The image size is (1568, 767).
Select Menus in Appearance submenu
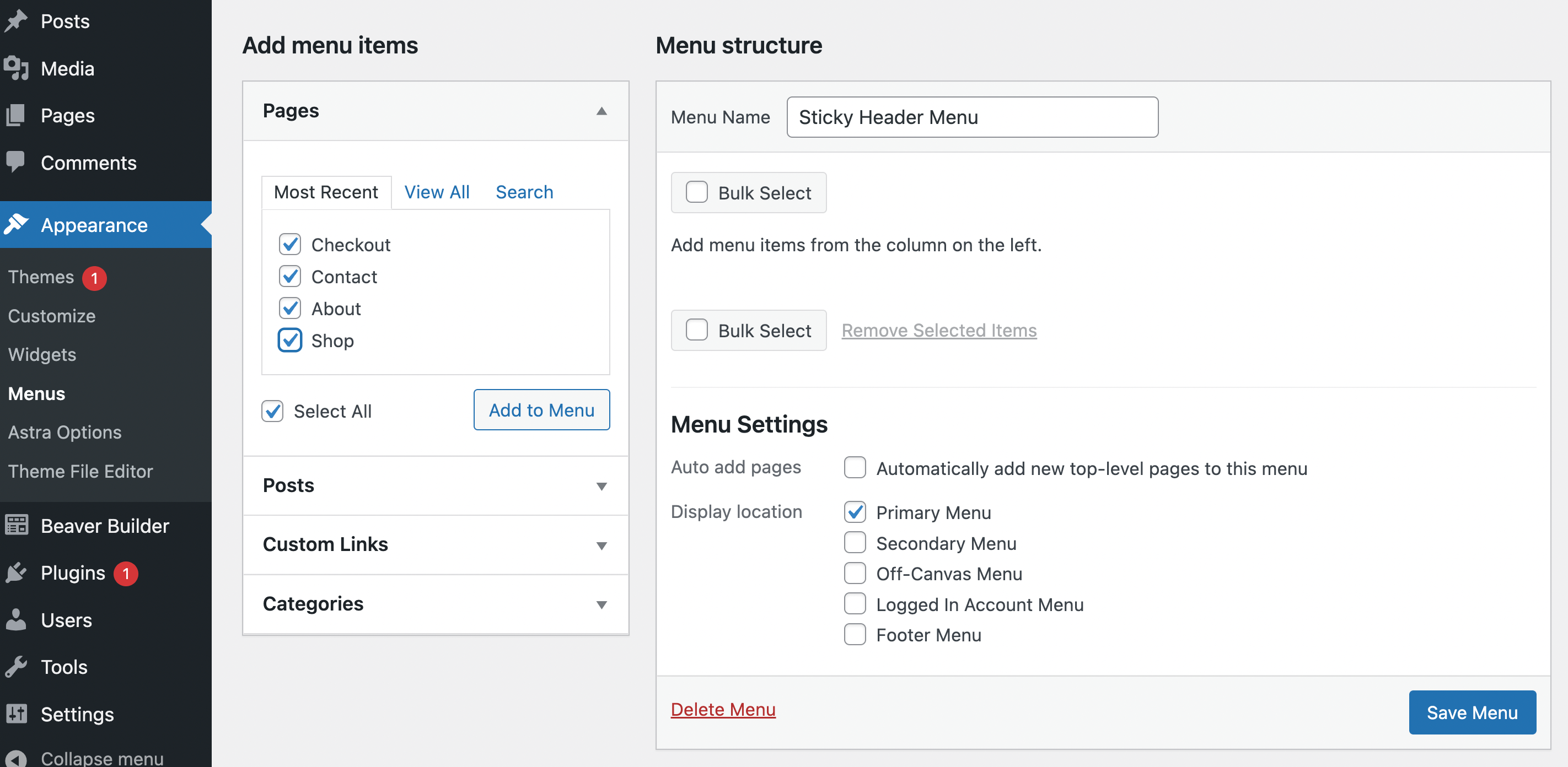(36, 393)
